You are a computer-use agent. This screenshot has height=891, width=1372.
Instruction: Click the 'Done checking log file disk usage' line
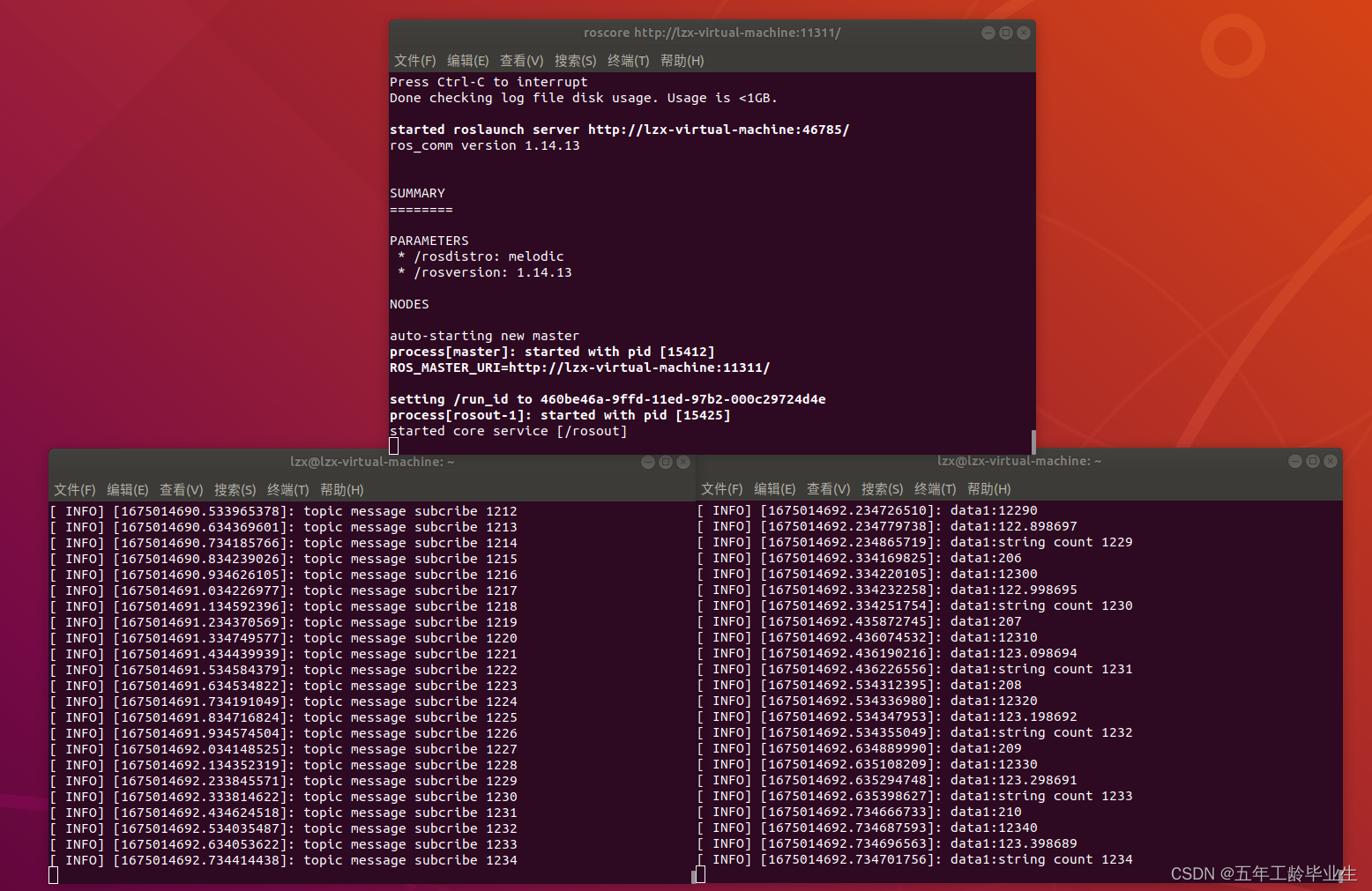coord(584,98)
